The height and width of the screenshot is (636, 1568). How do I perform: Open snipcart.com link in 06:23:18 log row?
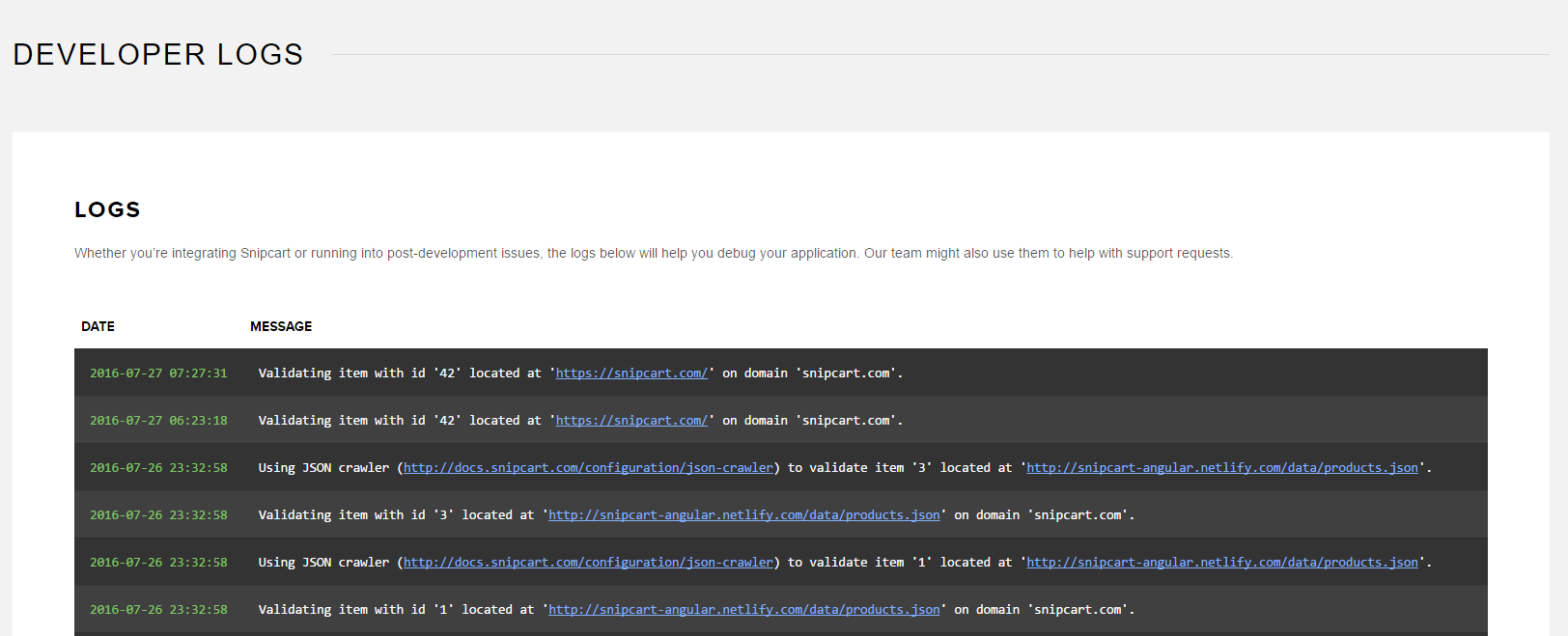click(631, 420)
